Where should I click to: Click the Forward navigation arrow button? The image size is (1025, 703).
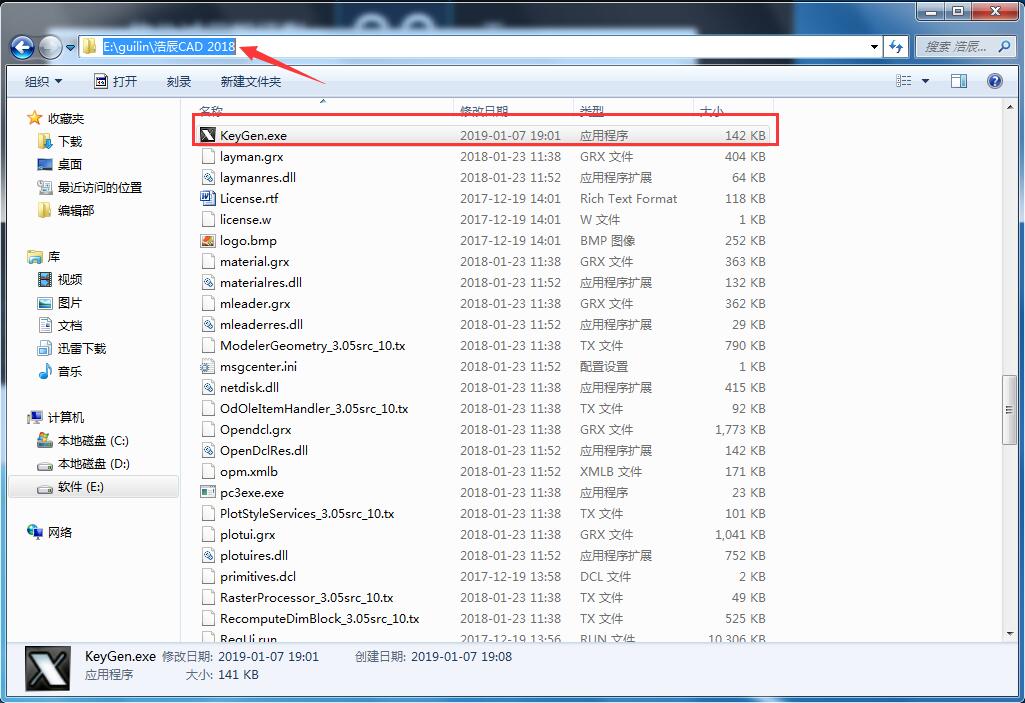click(x=50, y=47)
